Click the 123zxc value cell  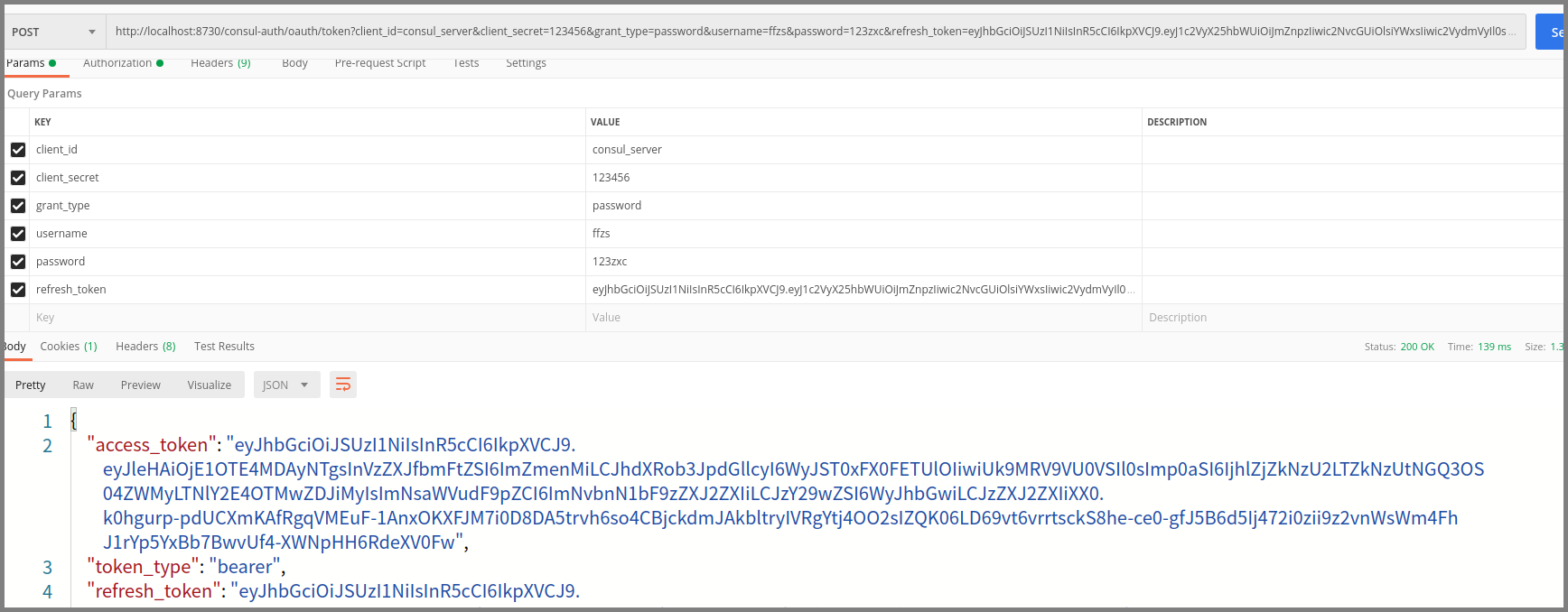[863, 262]
